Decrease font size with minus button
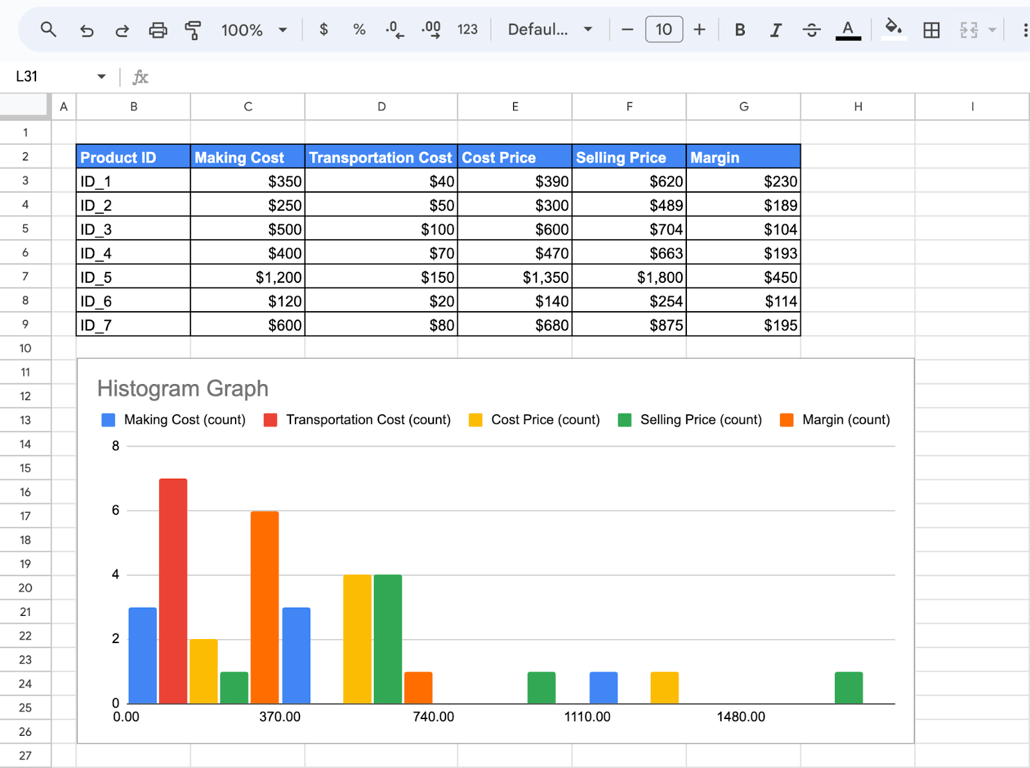The height and width of the screenshot is (768, 1030). 627,30
